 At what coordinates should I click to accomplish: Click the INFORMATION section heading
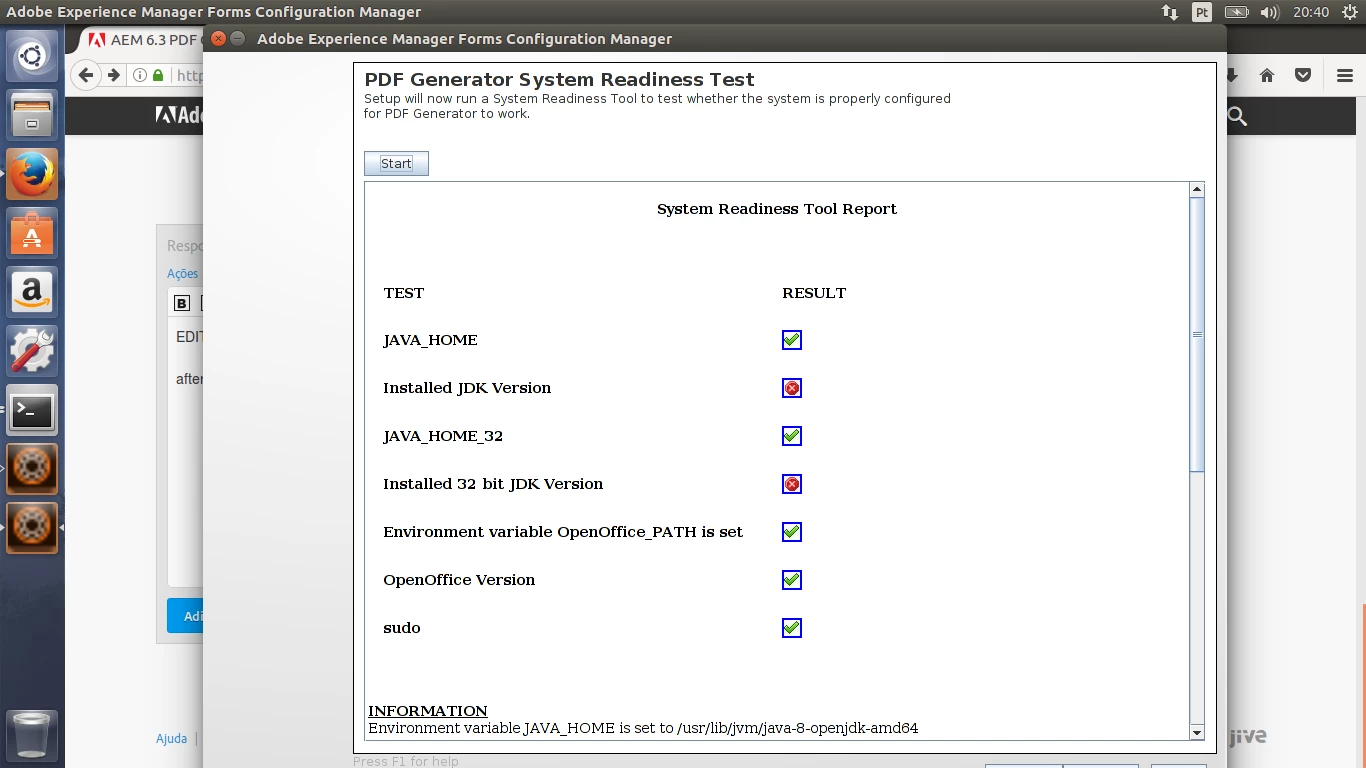[428, 711]
